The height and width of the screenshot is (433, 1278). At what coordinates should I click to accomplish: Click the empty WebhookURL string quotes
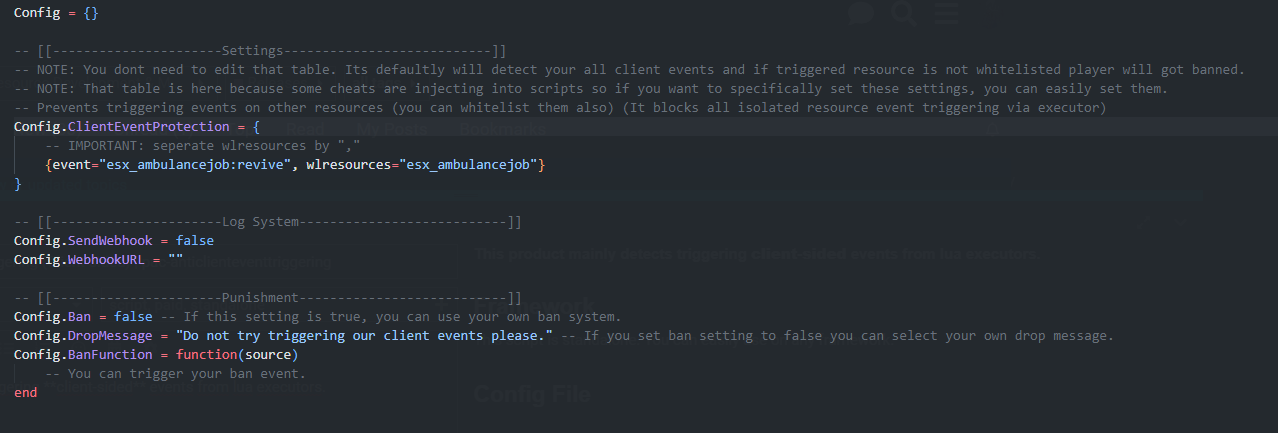(175, 259)
